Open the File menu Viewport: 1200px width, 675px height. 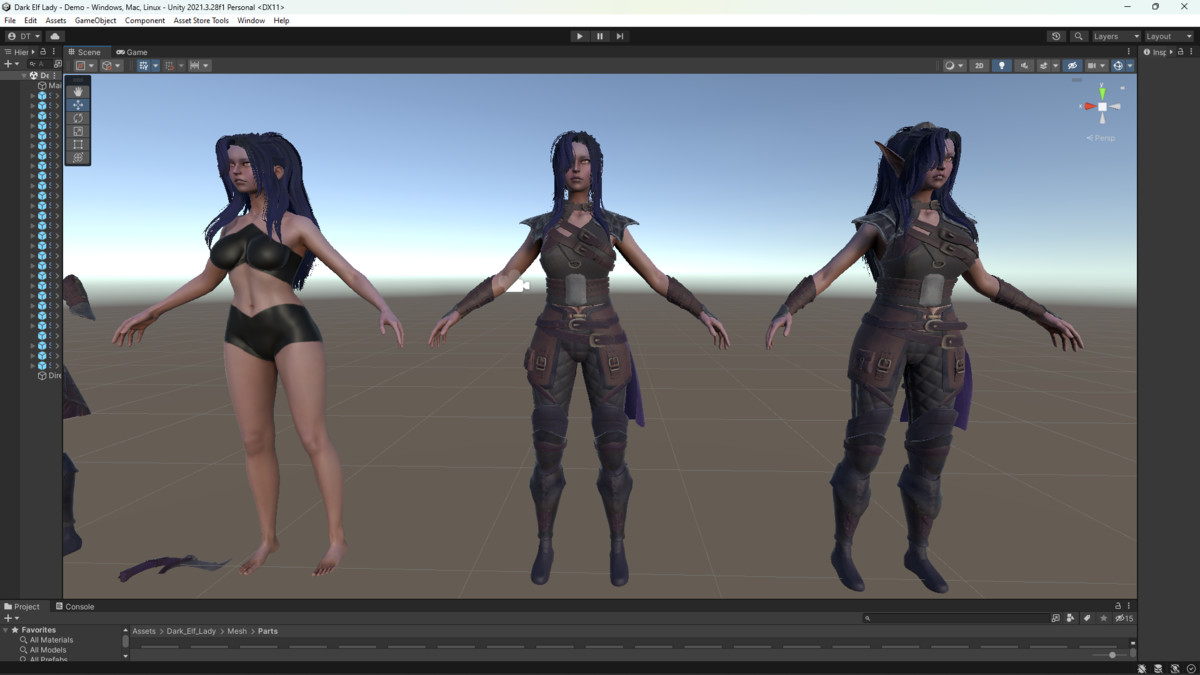pos(10,20)
